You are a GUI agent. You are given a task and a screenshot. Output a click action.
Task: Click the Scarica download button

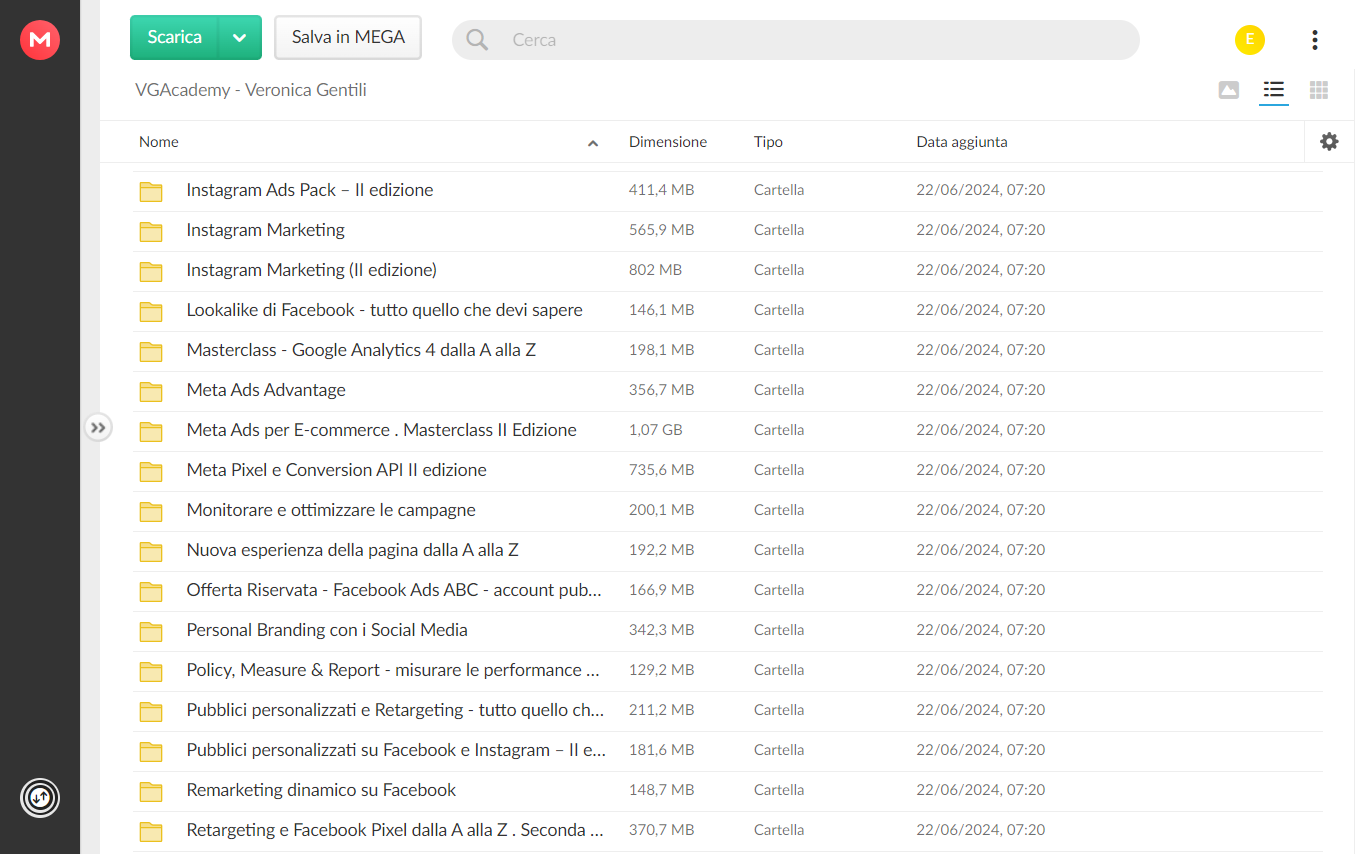coord(175,38)
